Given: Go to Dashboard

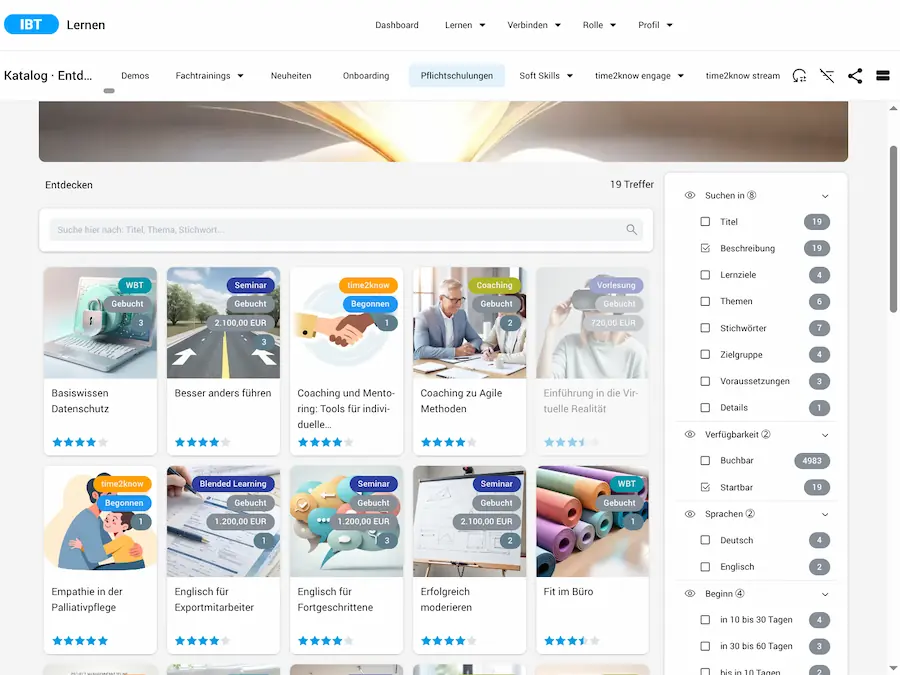Looking at the screenshot, I should pos(397,25).
